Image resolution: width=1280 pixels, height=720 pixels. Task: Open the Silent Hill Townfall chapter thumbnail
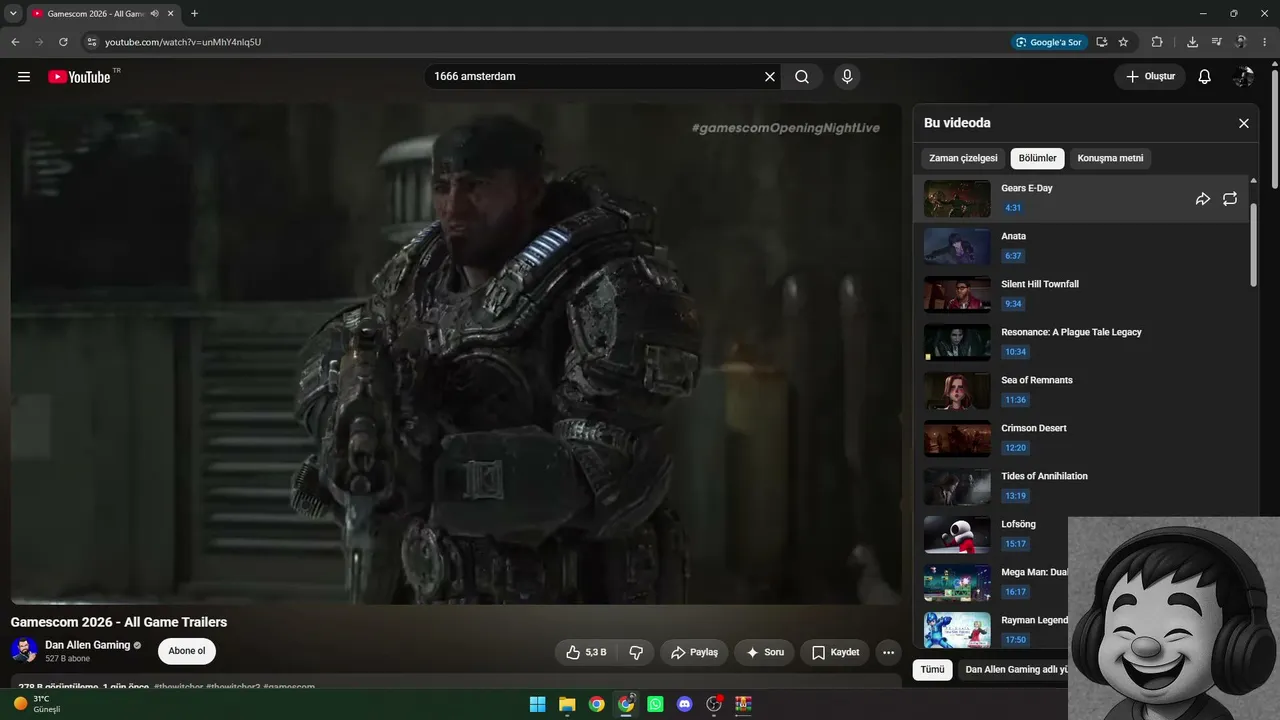pyautogui.click(x=957, y=294)
